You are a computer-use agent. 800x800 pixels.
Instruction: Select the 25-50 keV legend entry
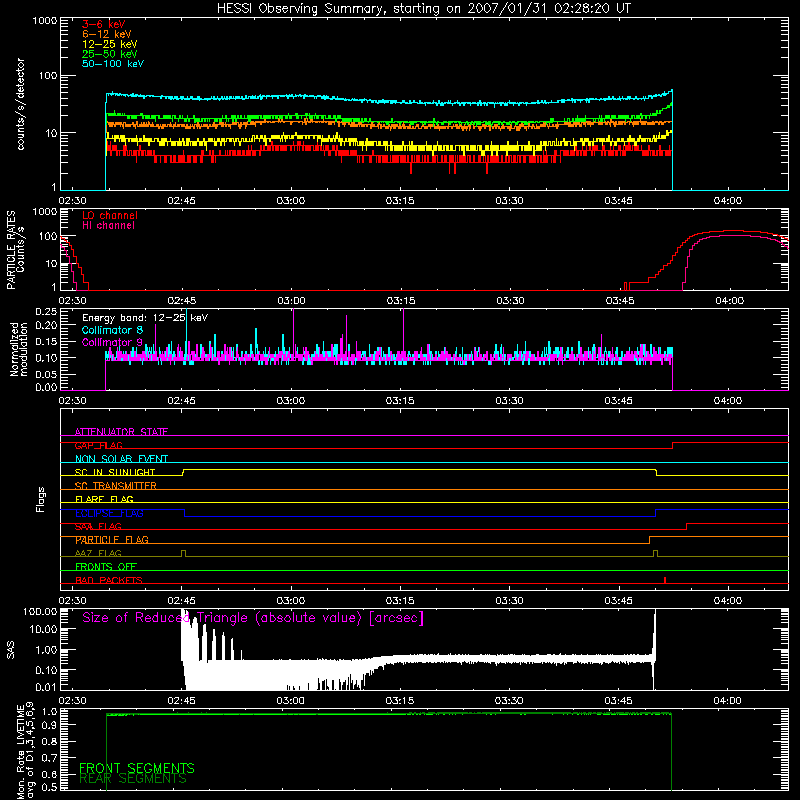click(110, 54)
